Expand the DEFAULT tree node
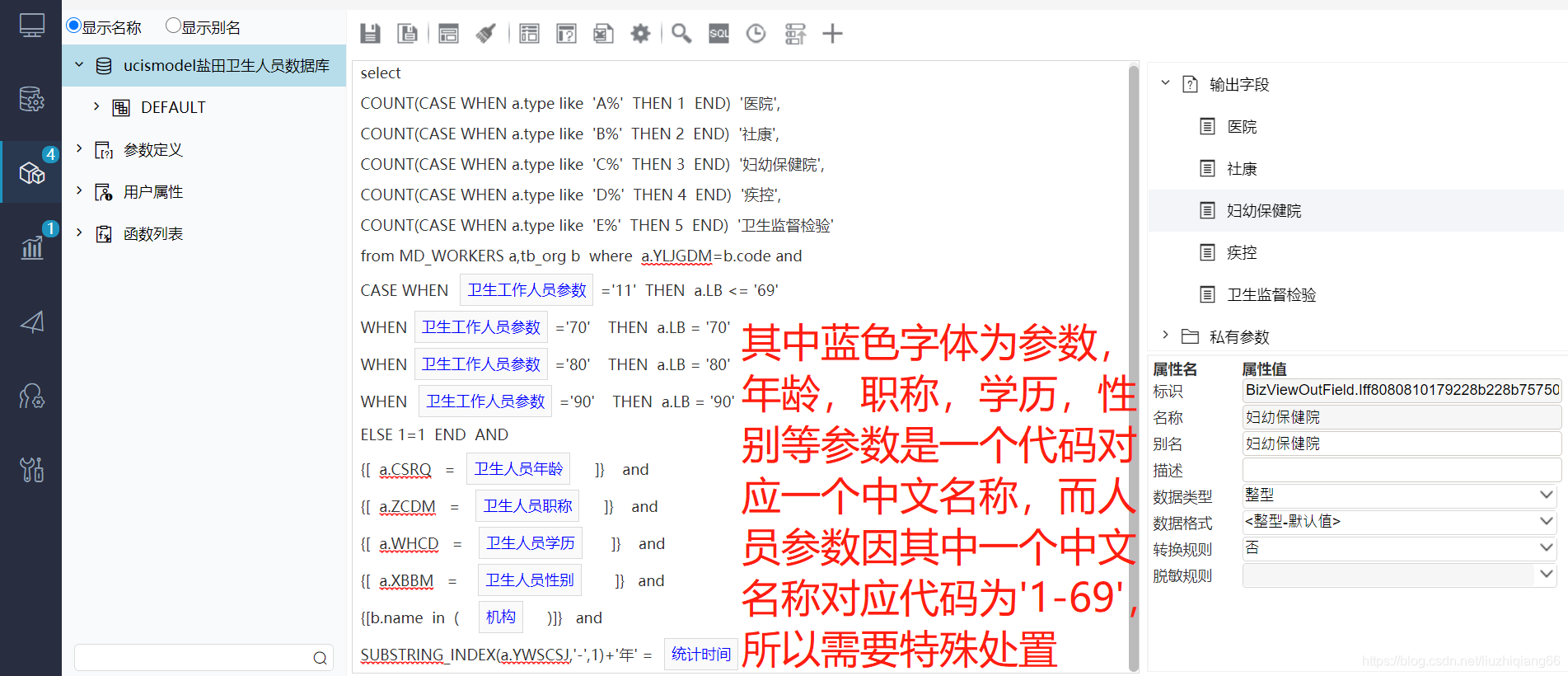The height and width of the screenshot is (676, 1568). [x=96, y=106]
